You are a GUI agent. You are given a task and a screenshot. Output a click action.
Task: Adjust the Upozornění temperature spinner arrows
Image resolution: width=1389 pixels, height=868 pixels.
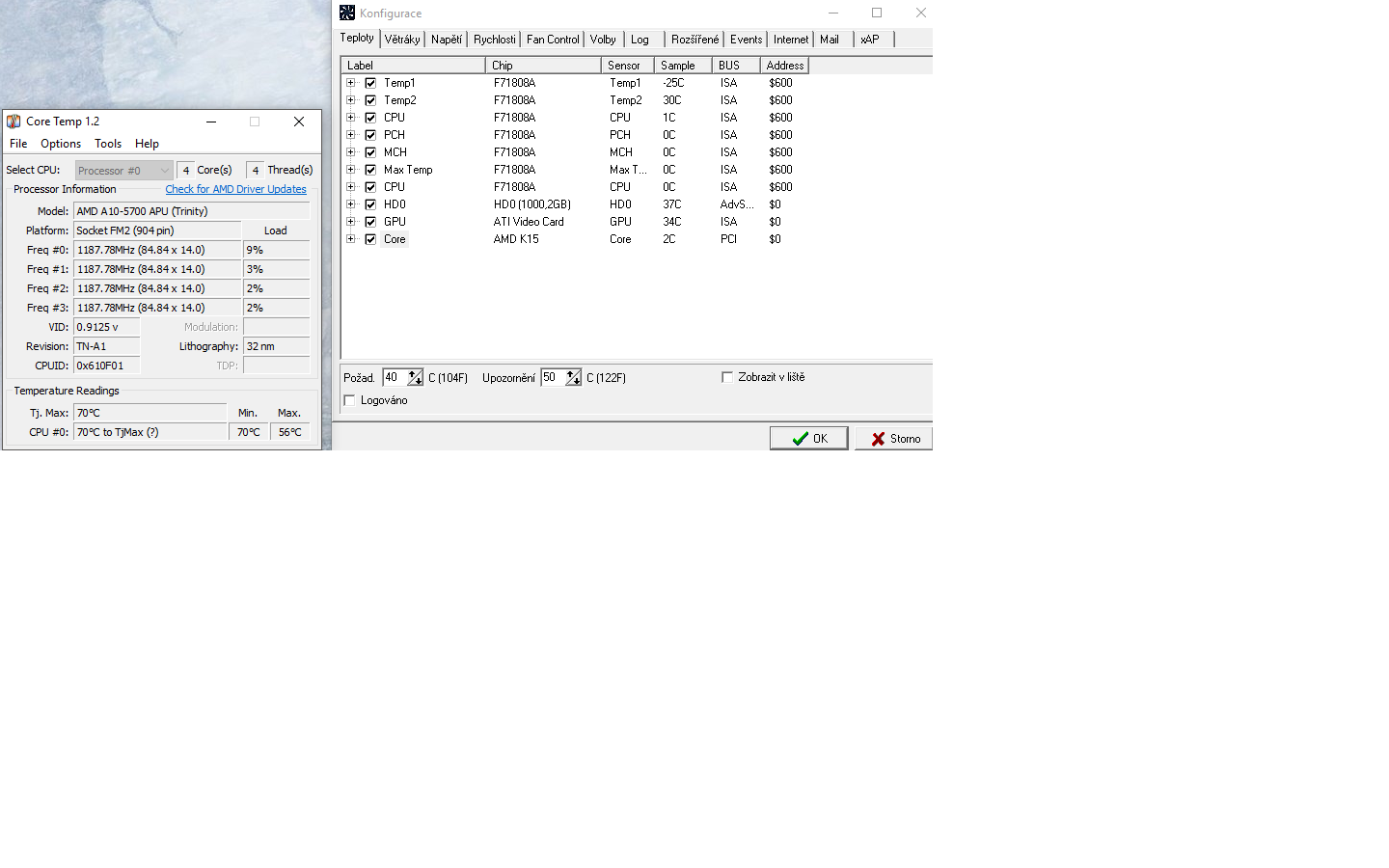pos(573,378)
